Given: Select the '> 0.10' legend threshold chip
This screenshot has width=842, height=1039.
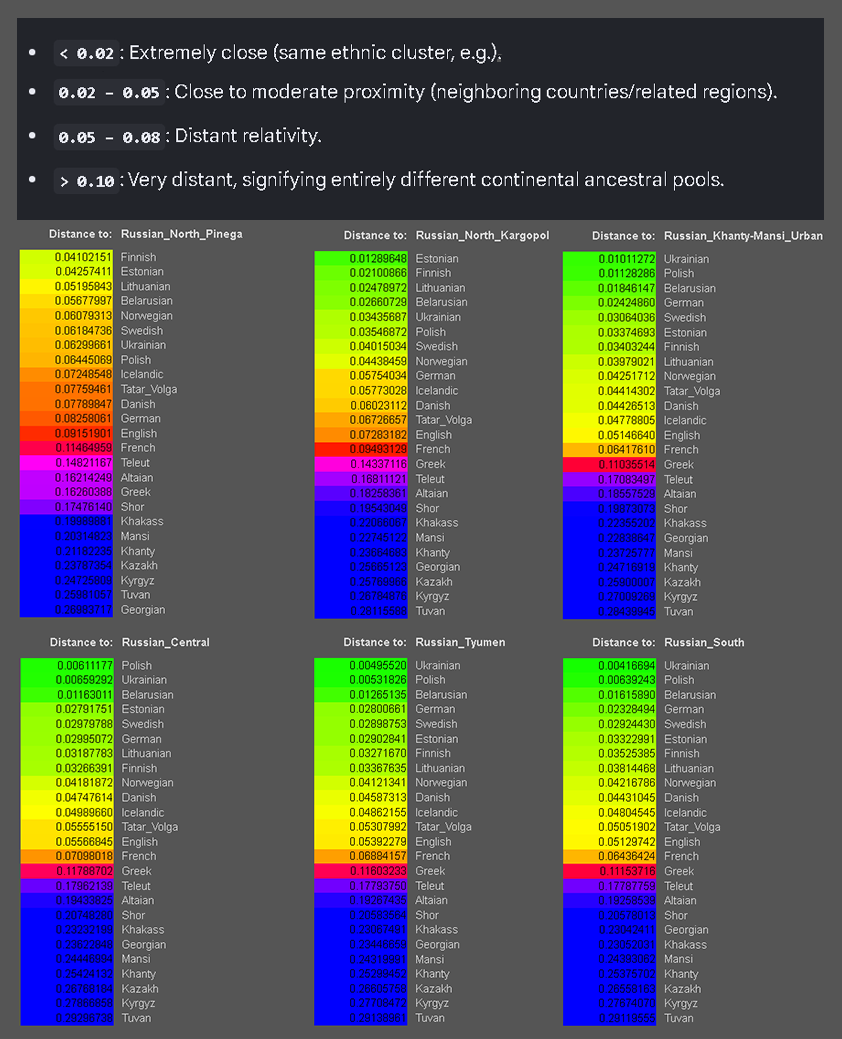Looking at the screenshot, I should [x=87, y=180].
